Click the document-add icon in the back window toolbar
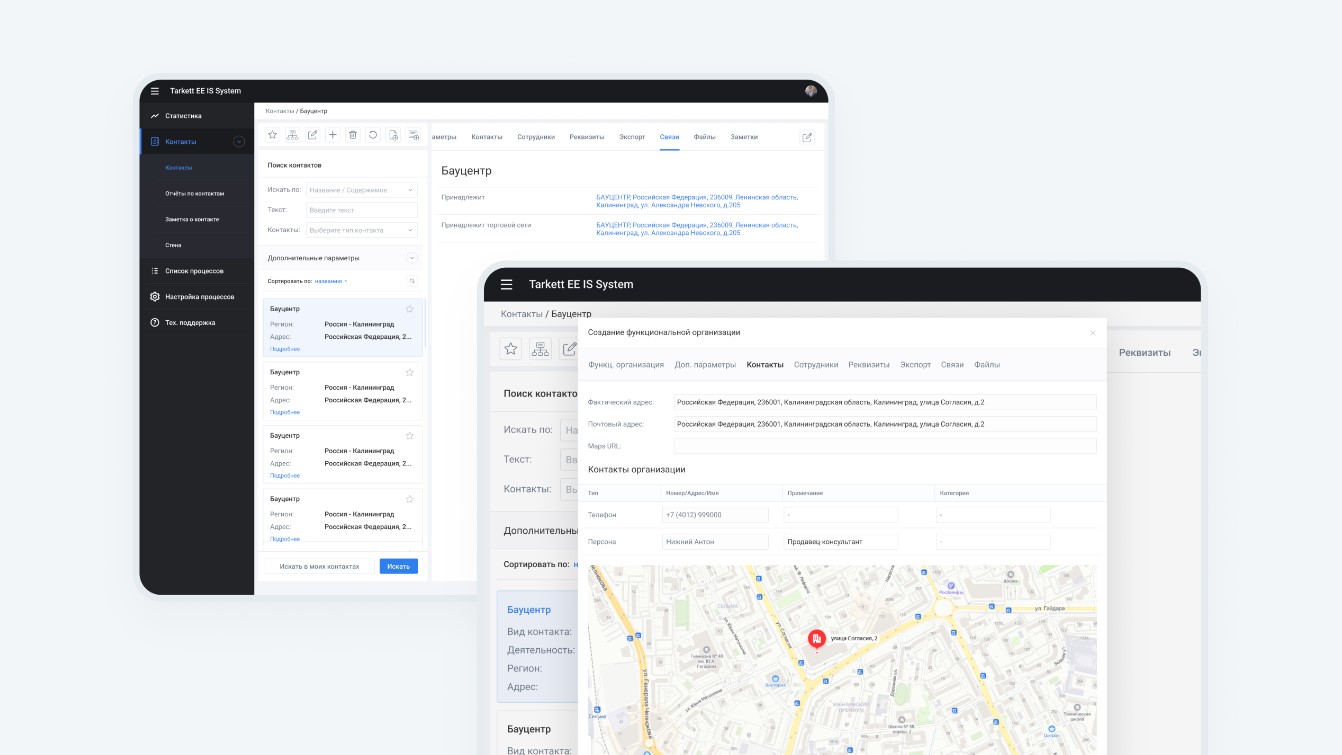The width and height of the screenshot is (1342, 755). coord(393,135)
